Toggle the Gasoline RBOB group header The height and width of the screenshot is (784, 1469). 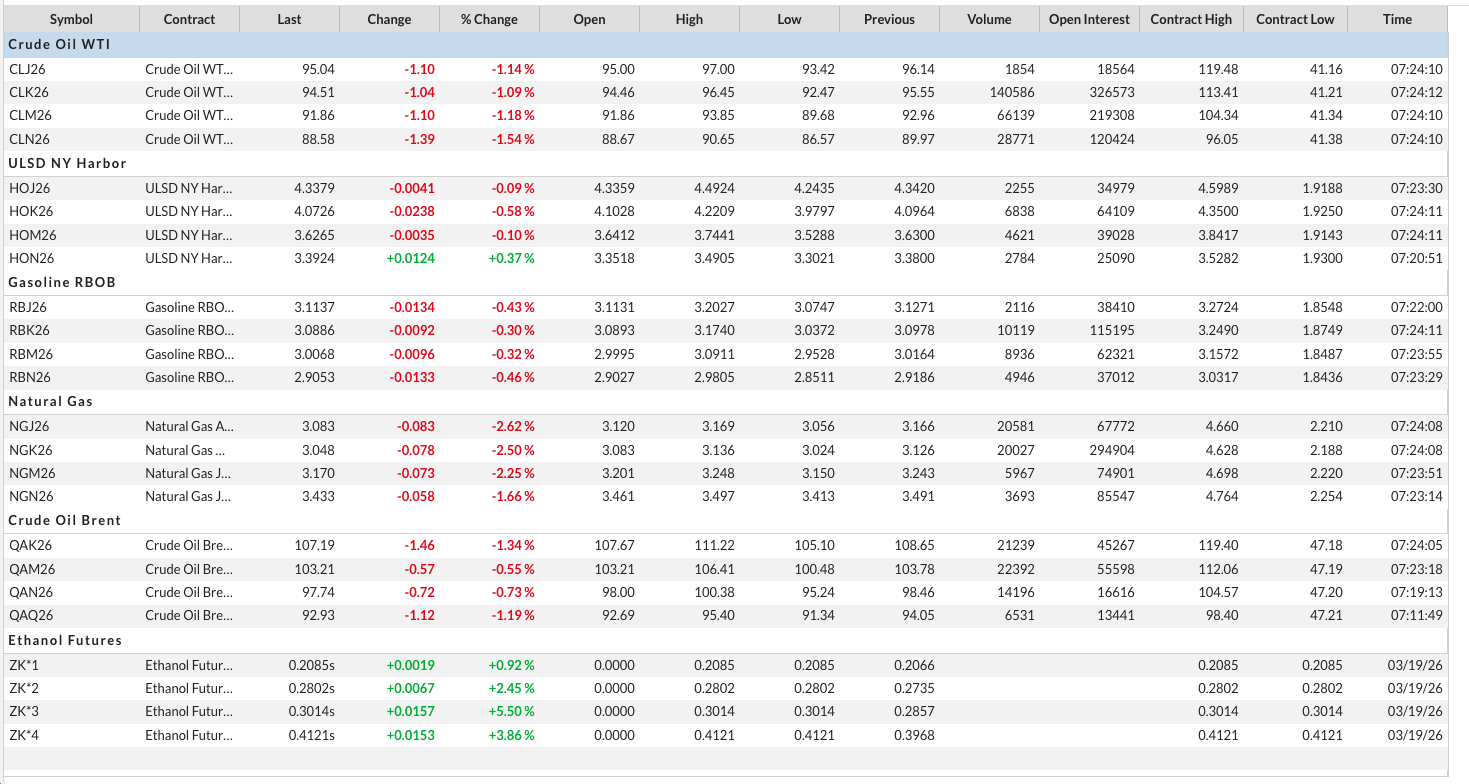62,282
